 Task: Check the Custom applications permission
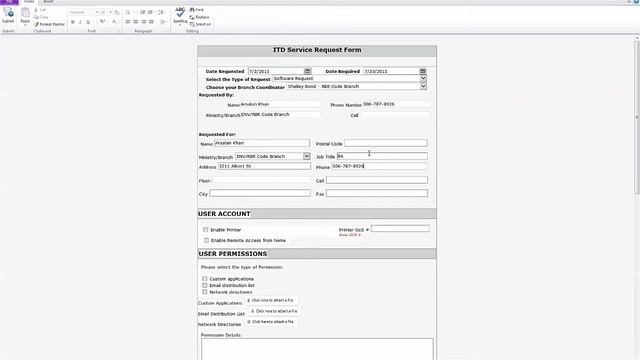tap(204, 279)
